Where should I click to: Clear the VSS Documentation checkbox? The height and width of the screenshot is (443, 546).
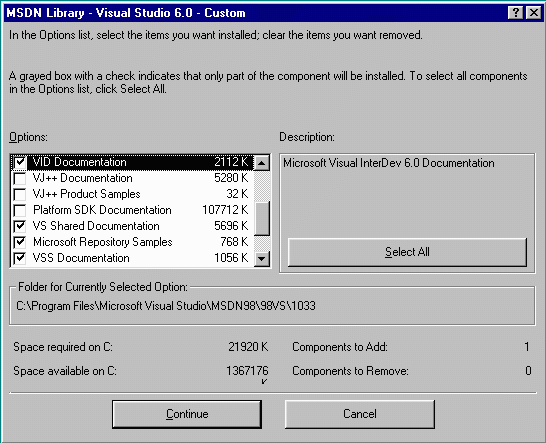20,258
